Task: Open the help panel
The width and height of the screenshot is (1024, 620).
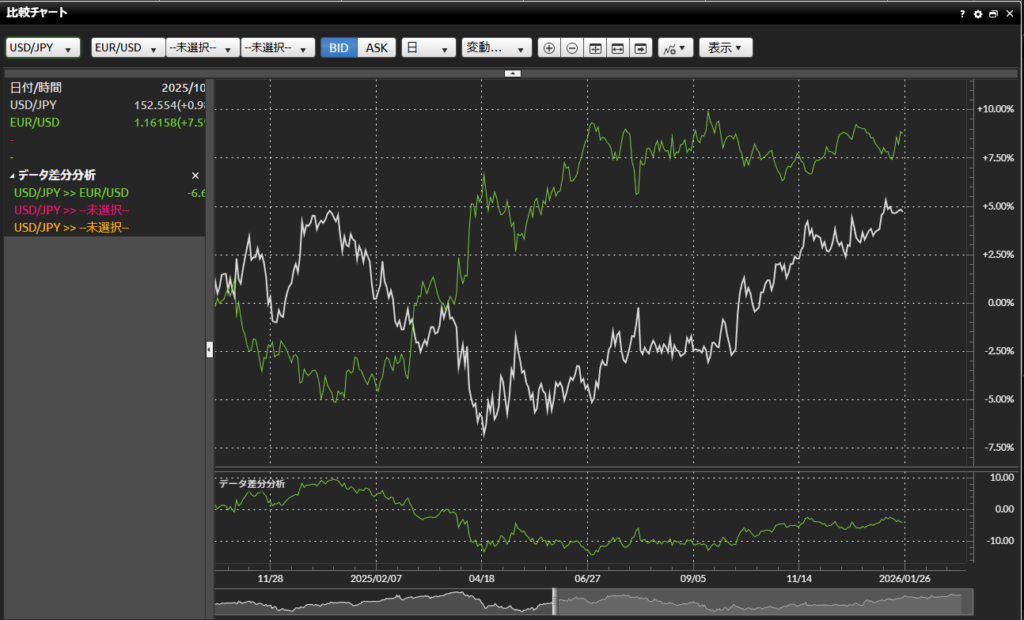Action: click(x=961, y=13)
